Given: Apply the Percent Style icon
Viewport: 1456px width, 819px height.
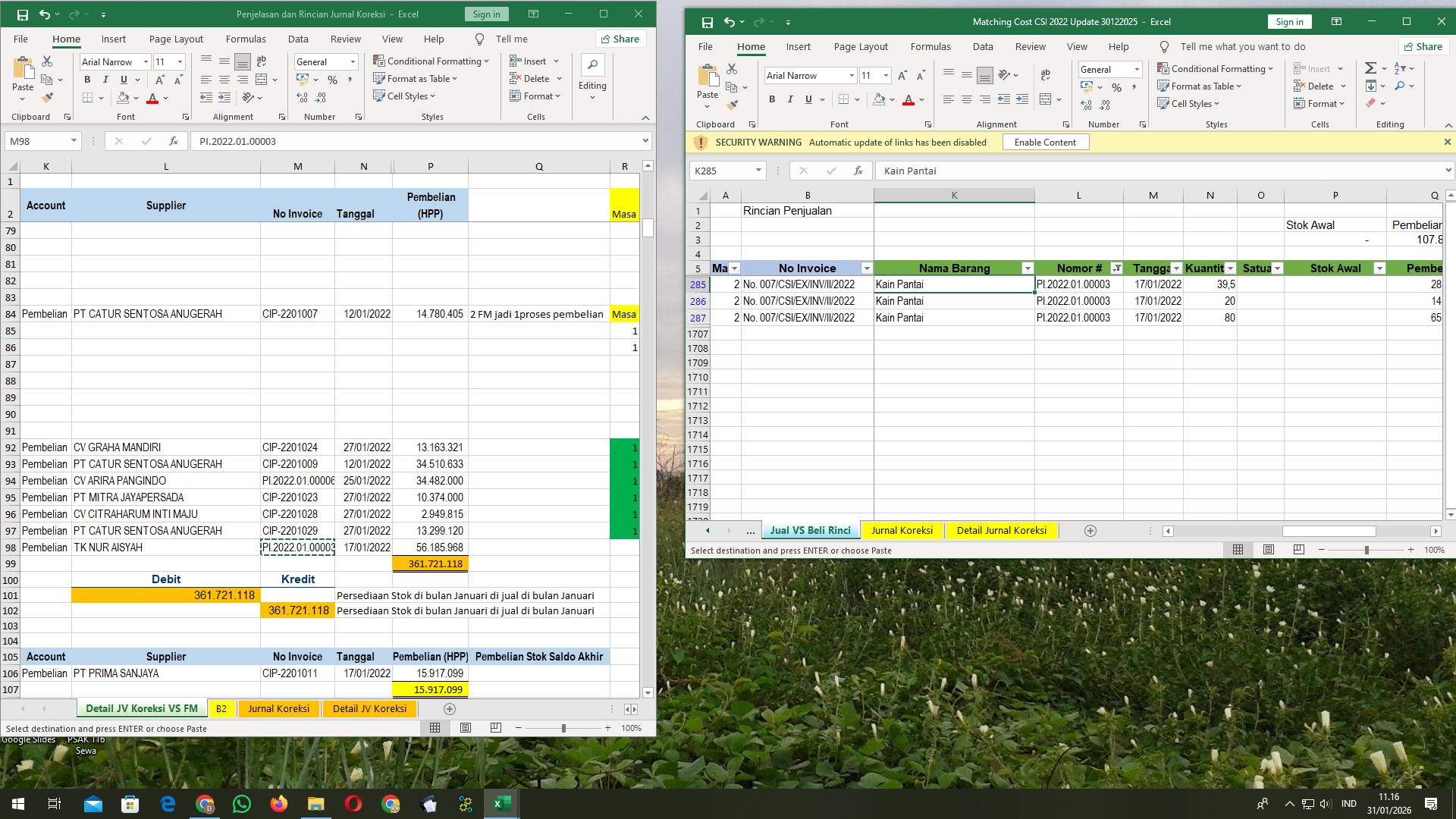Looking at the screenshot, I should pyautogui.click(x=331, y=78).
